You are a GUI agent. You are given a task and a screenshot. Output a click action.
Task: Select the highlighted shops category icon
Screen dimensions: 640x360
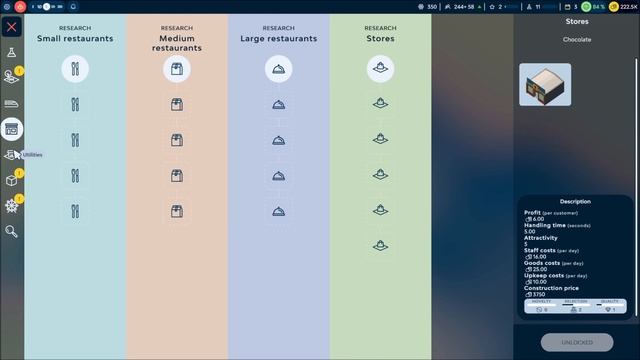click(x=12, y=129)
